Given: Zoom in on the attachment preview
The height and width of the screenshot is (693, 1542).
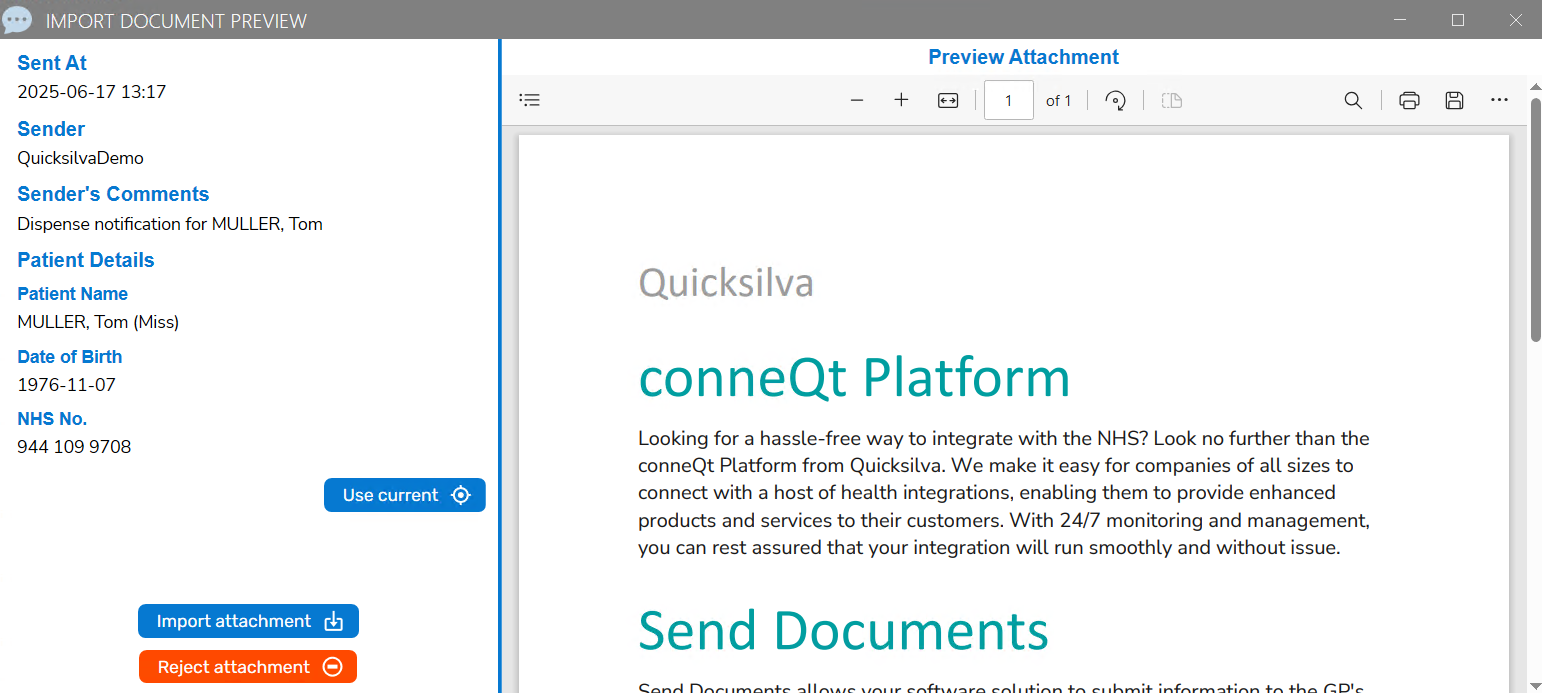Looking at the screenshot, I should pos(901,100).
